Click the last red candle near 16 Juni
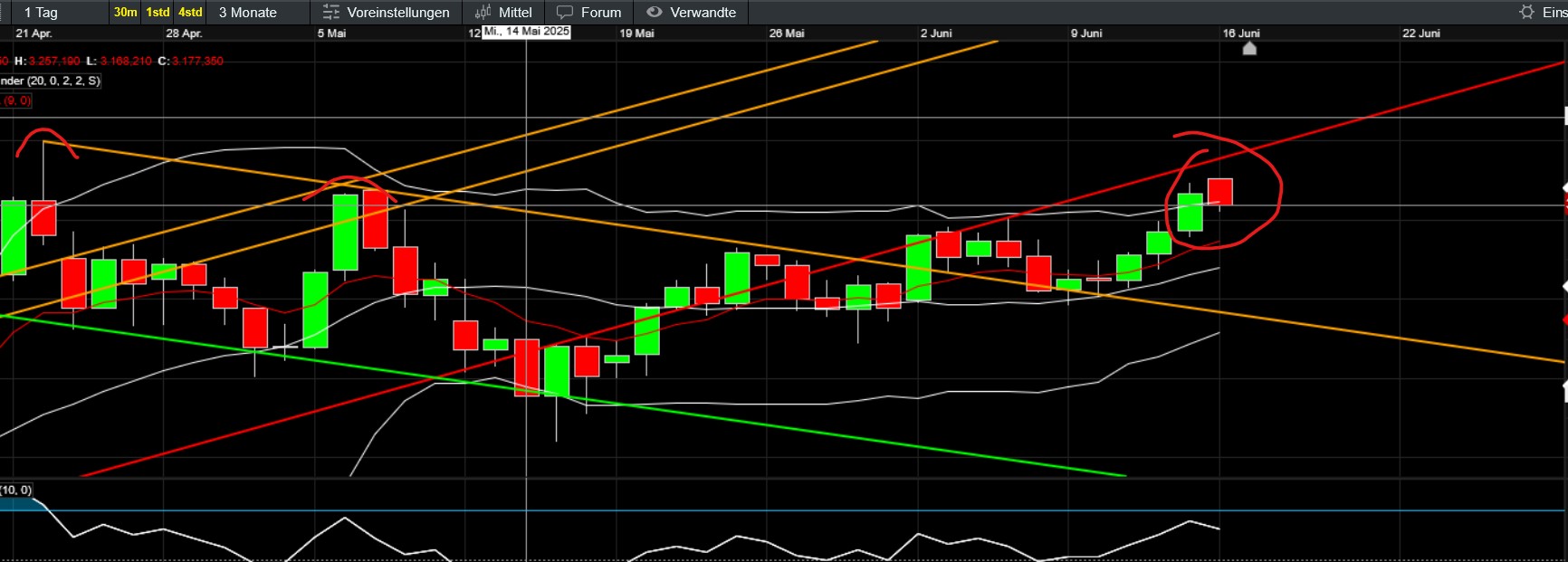Viewport: 1568px width, 562px height. (1219, 192)
